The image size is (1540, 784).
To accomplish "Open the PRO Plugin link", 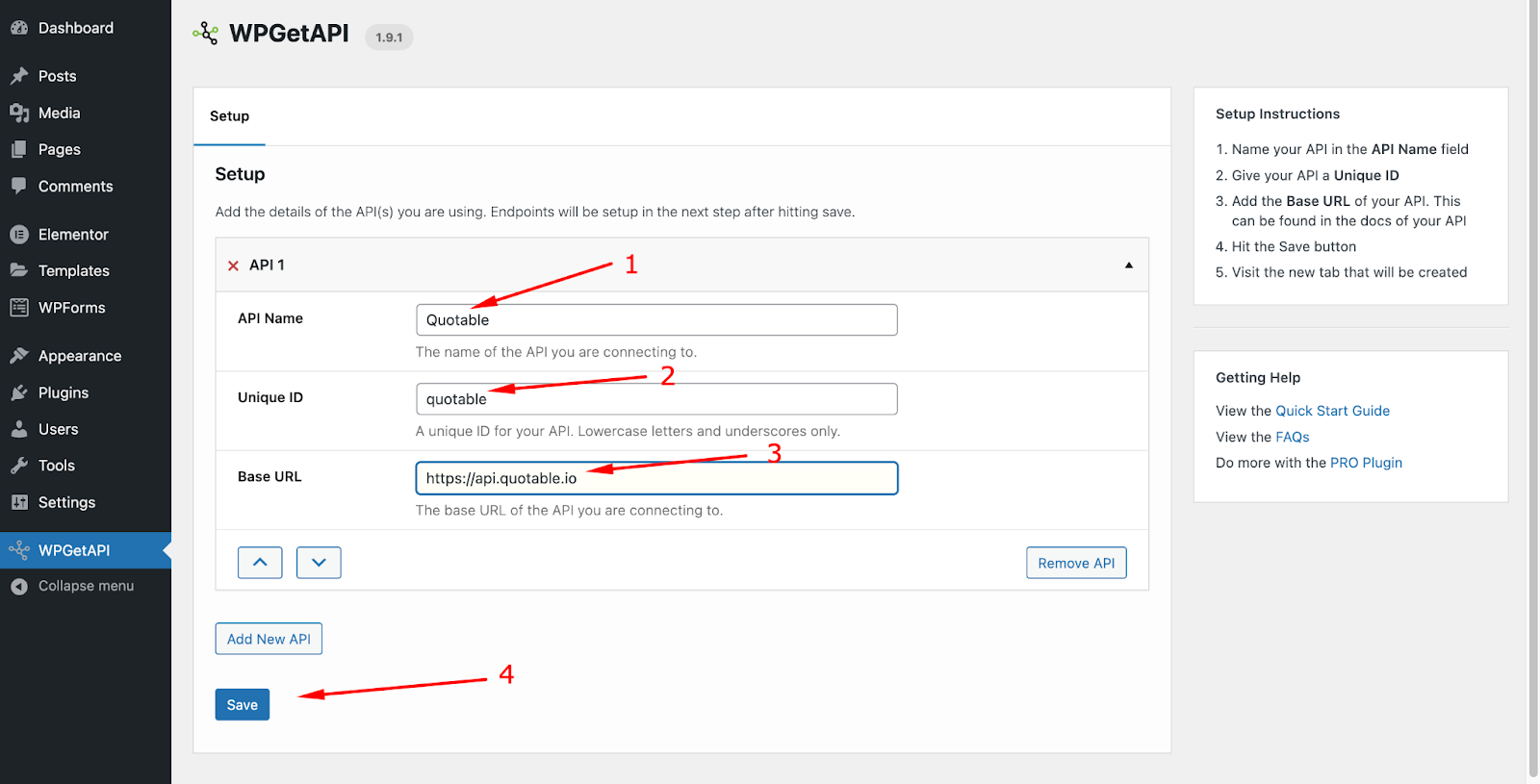I will (1366, 463).
